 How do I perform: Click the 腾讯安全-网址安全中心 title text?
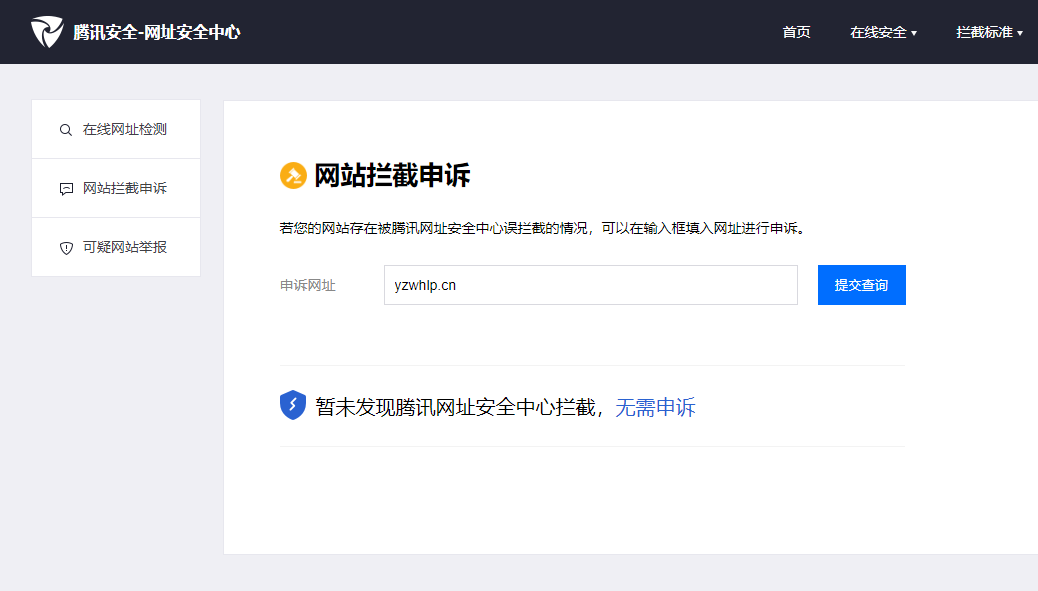157,32
